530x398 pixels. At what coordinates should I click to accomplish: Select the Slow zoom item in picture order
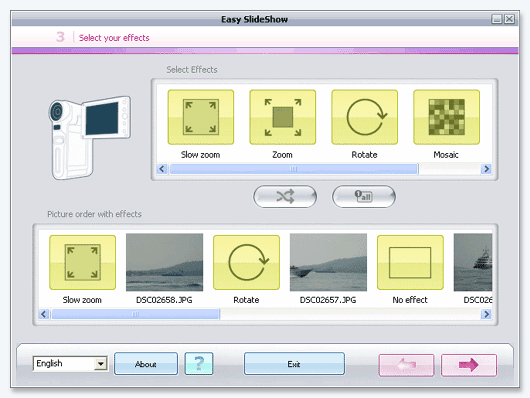coord(82,262)
